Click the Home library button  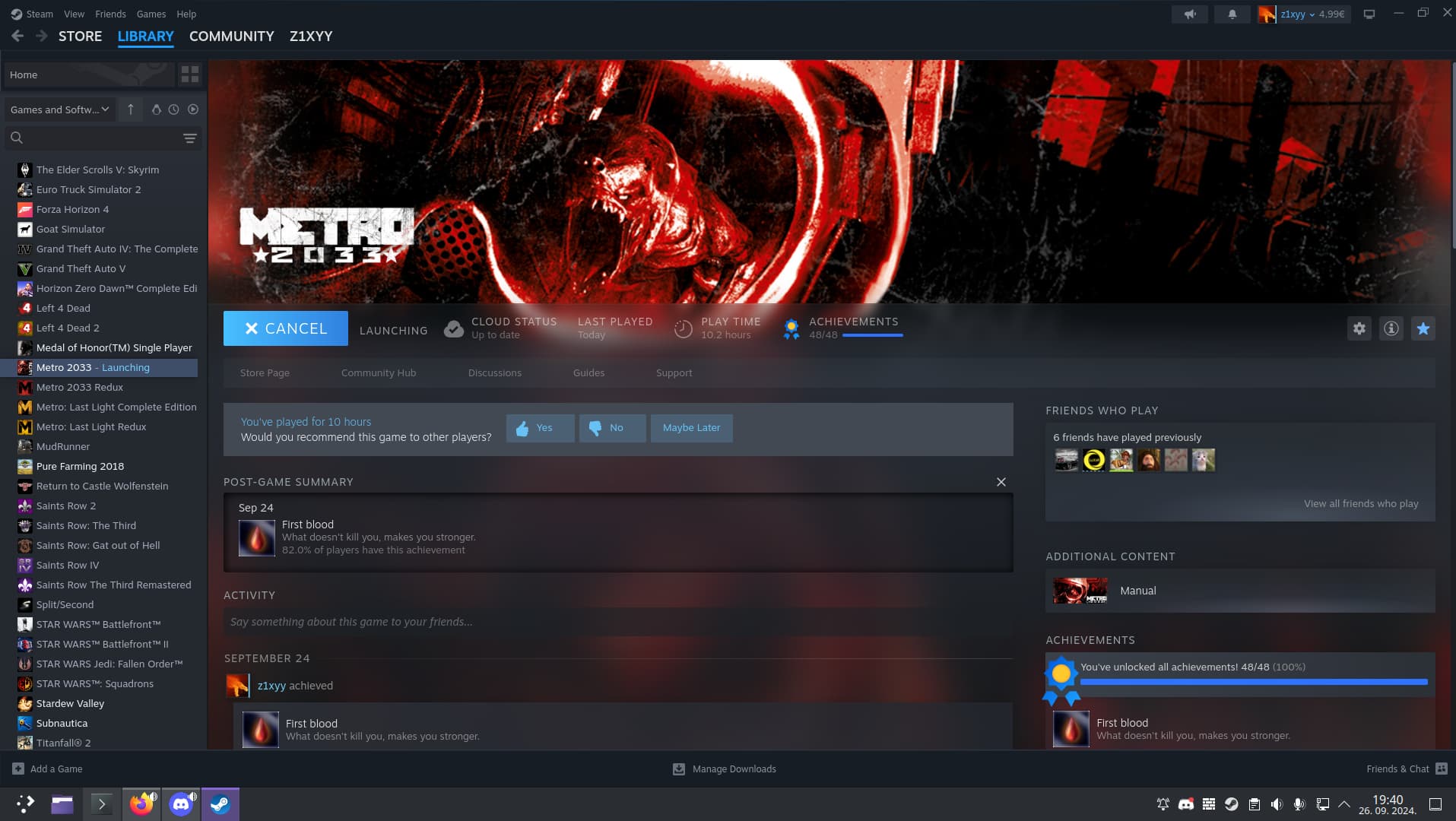[89, 74]
